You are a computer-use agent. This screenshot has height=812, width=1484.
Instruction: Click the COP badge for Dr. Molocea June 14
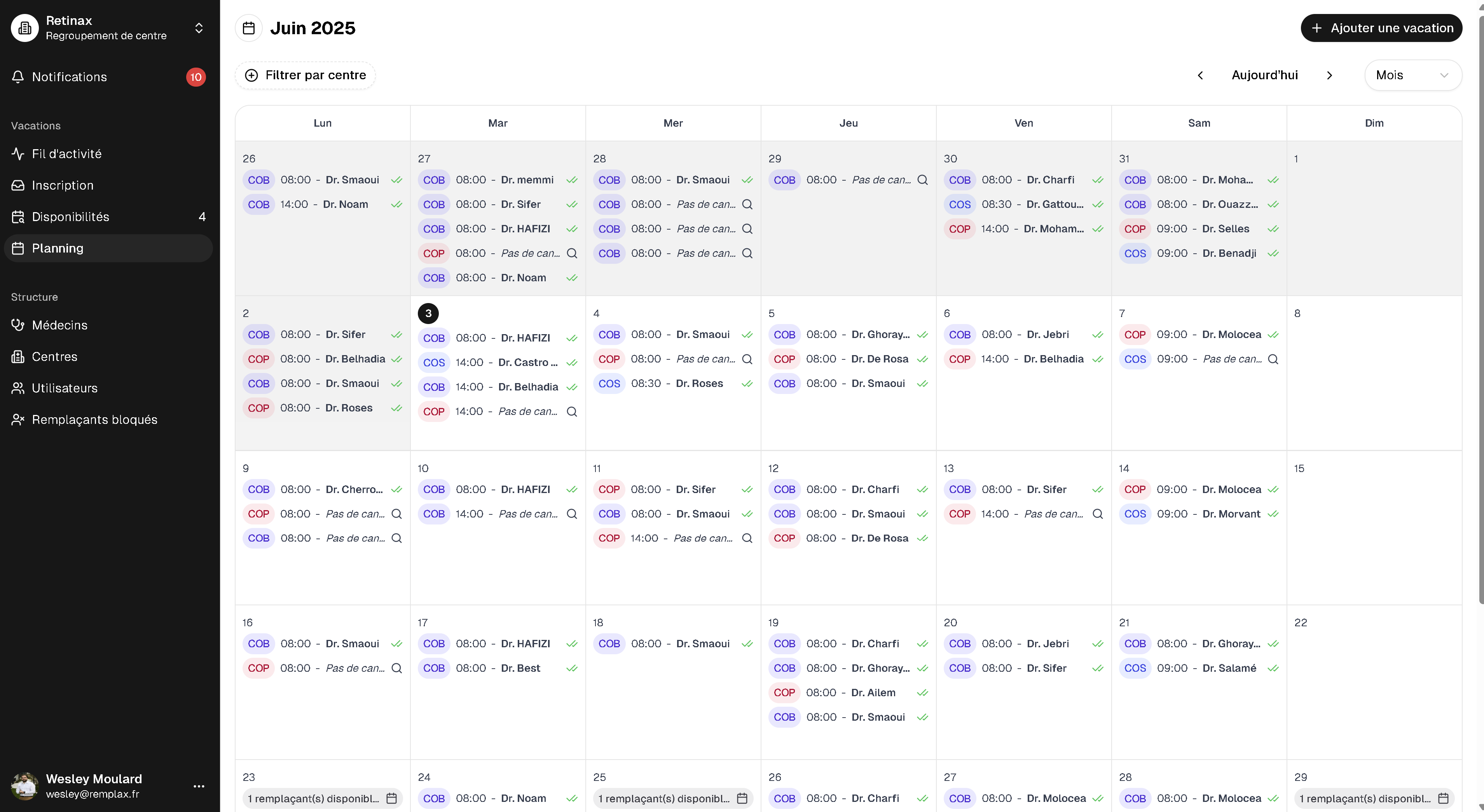pos(1135,490)
